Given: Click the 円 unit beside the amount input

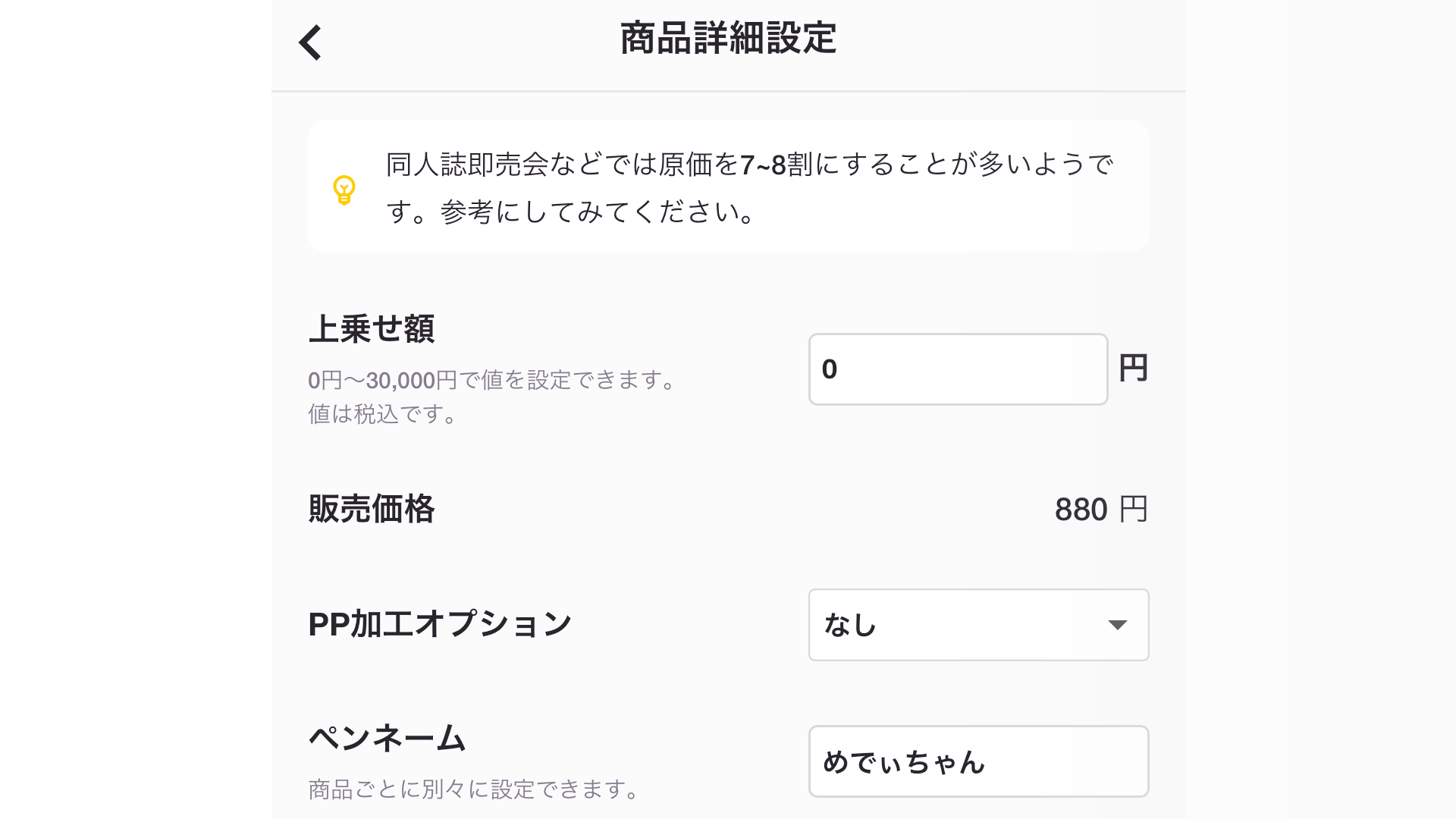Looking at the screenshot, I should point(1133,369).
